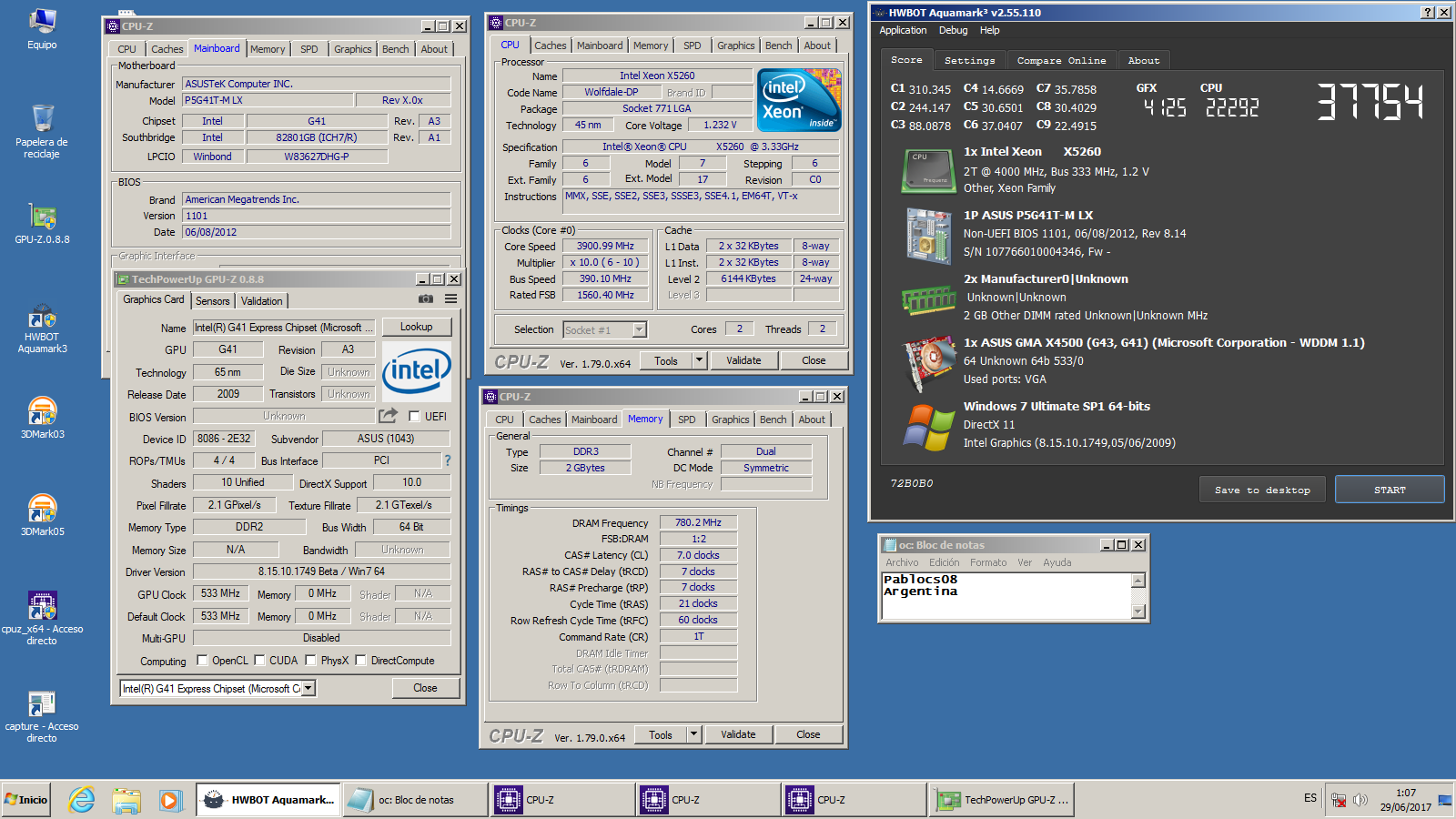Open Graphics tab in CPU-Z CPU window
1456x819 pixels.
(735, 45)
